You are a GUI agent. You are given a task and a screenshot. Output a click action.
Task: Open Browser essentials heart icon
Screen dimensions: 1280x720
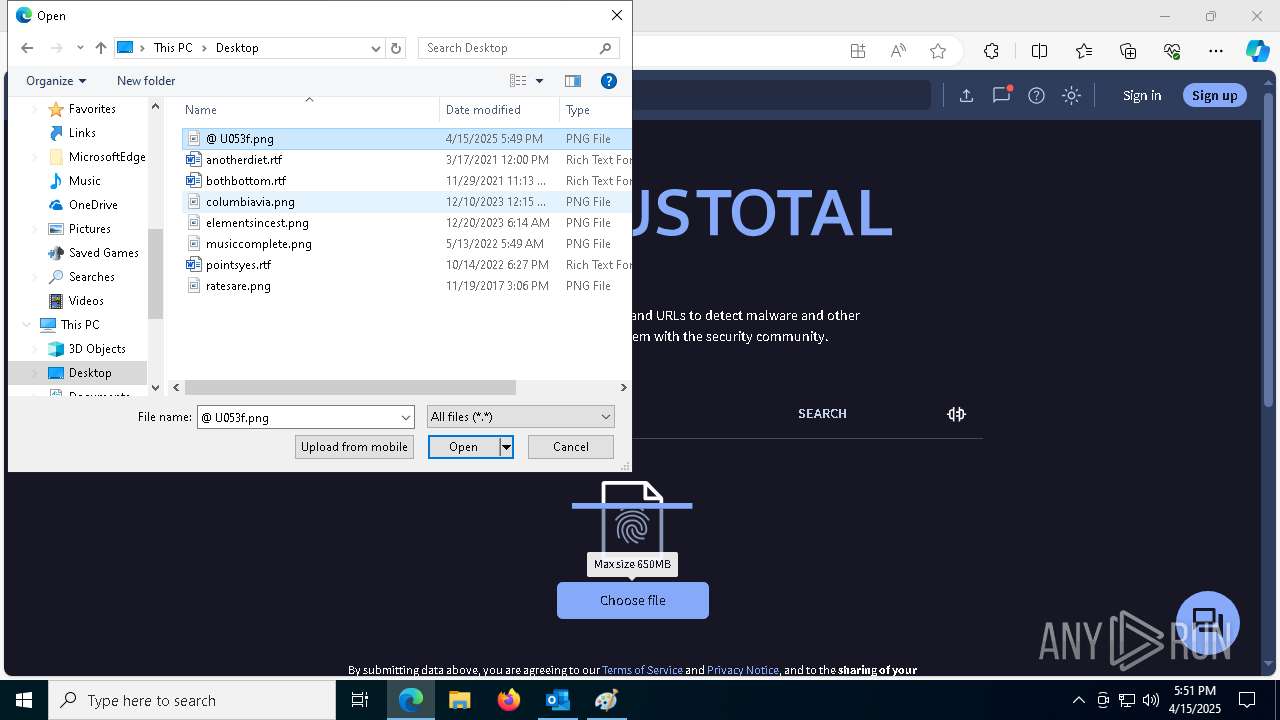coord(1172,51)
